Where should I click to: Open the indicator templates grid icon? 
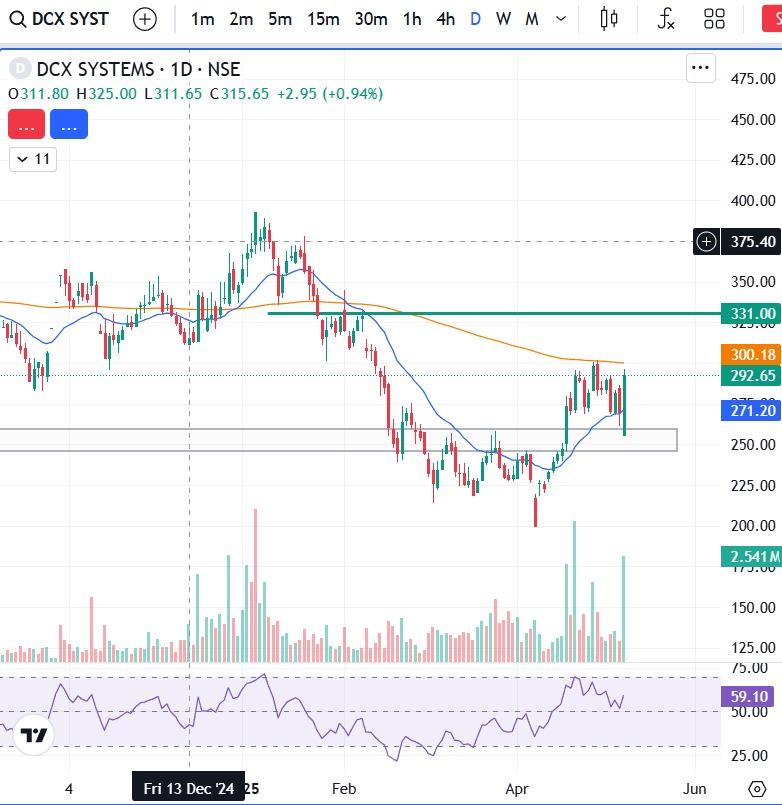coord(714,20)
